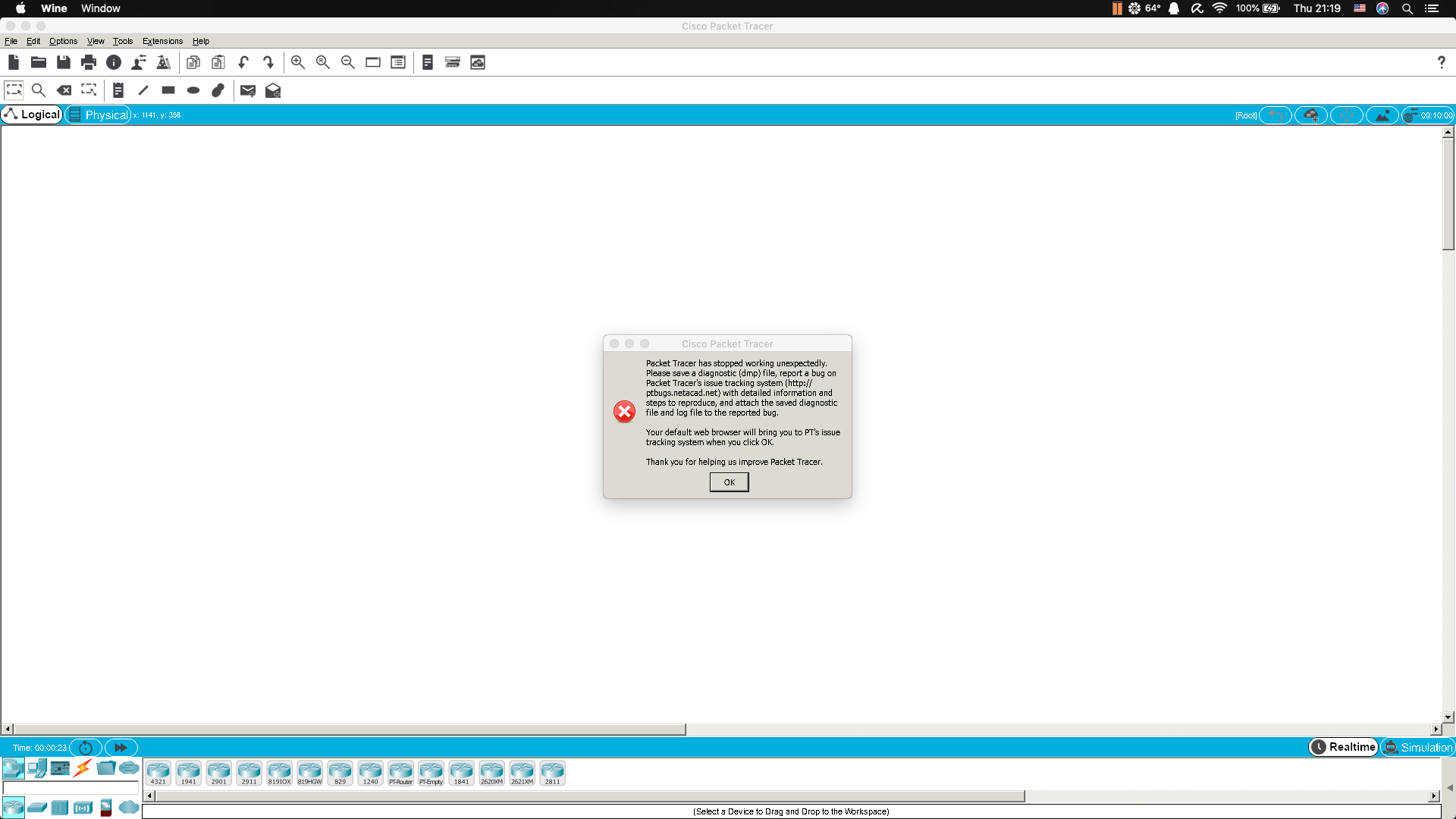
Task: Select the Draw Freeform tool
Action: point(218,90)
